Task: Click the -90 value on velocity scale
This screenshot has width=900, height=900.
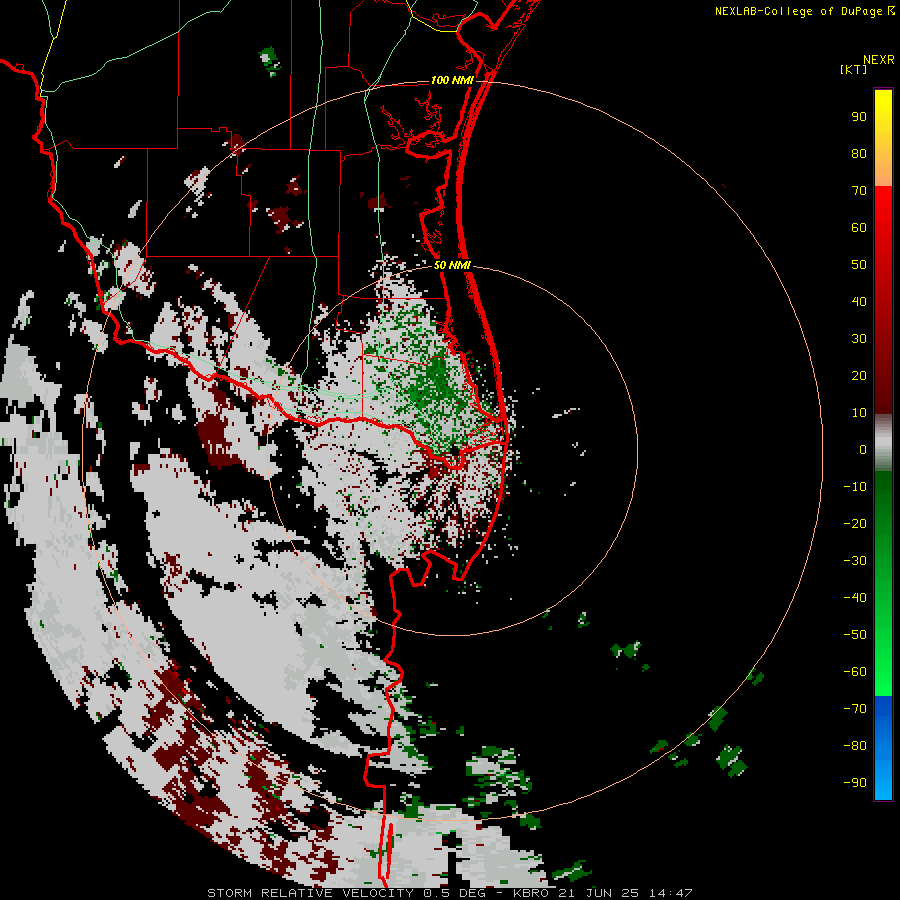Action: pyautogui.click(x=855, y=783)
